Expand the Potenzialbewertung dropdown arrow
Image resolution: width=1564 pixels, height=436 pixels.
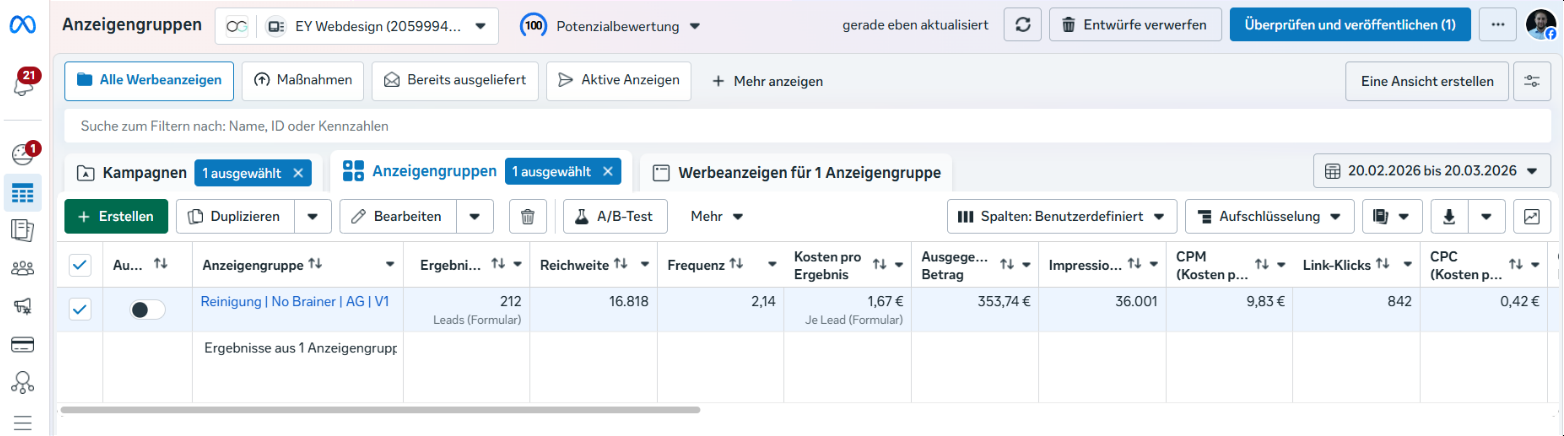(x=696, y=26)
